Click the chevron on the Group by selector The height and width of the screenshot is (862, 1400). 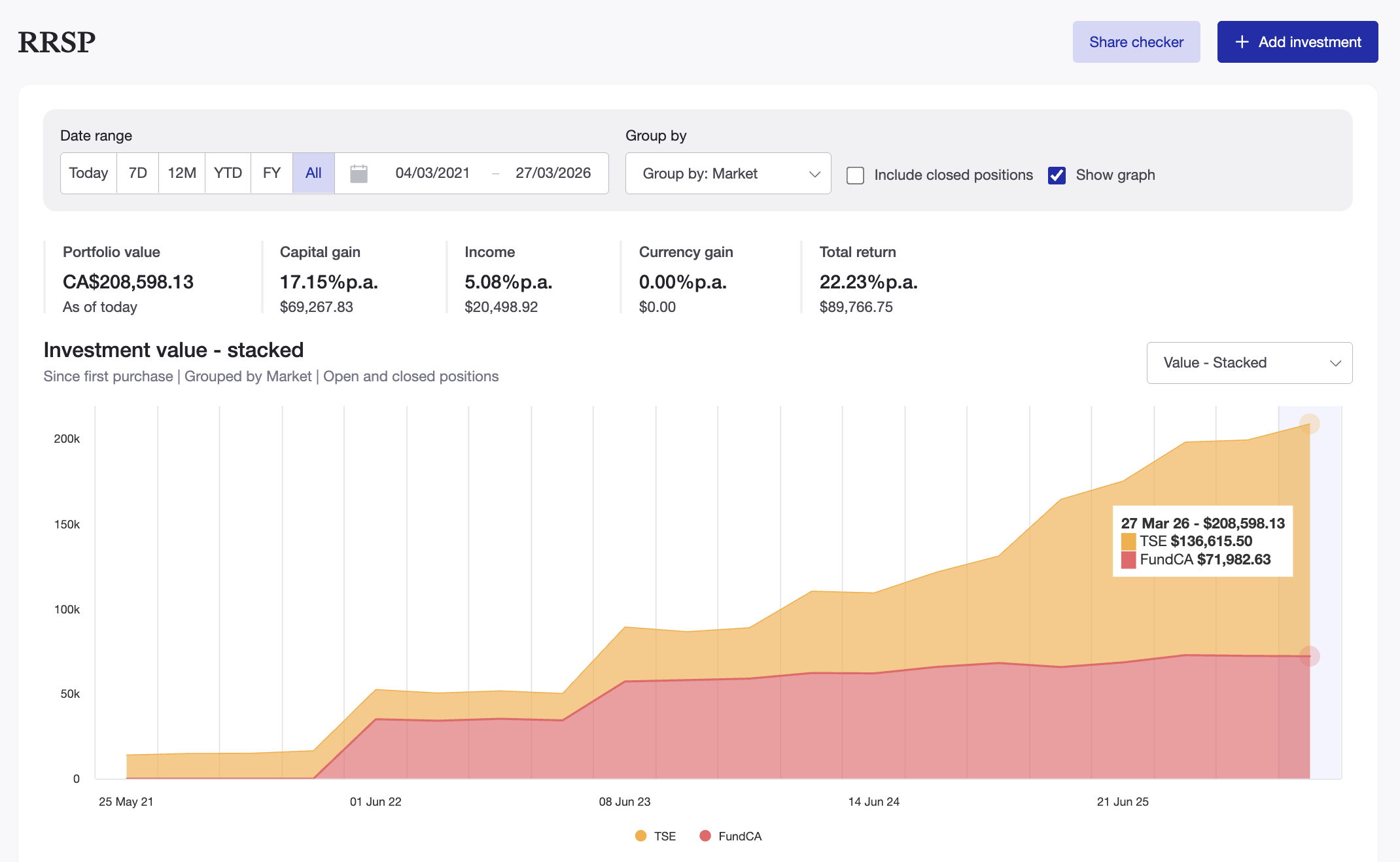pos(814,173)
